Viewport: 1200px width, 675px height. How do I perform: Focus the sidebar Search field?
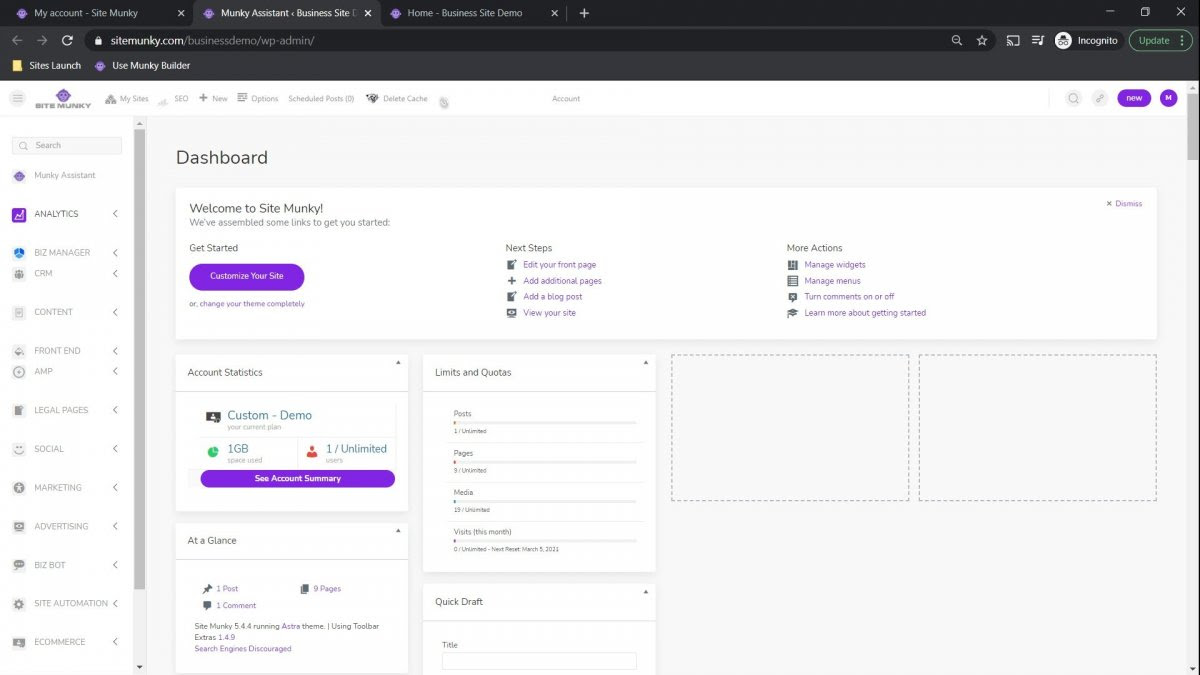pos(67,145)
